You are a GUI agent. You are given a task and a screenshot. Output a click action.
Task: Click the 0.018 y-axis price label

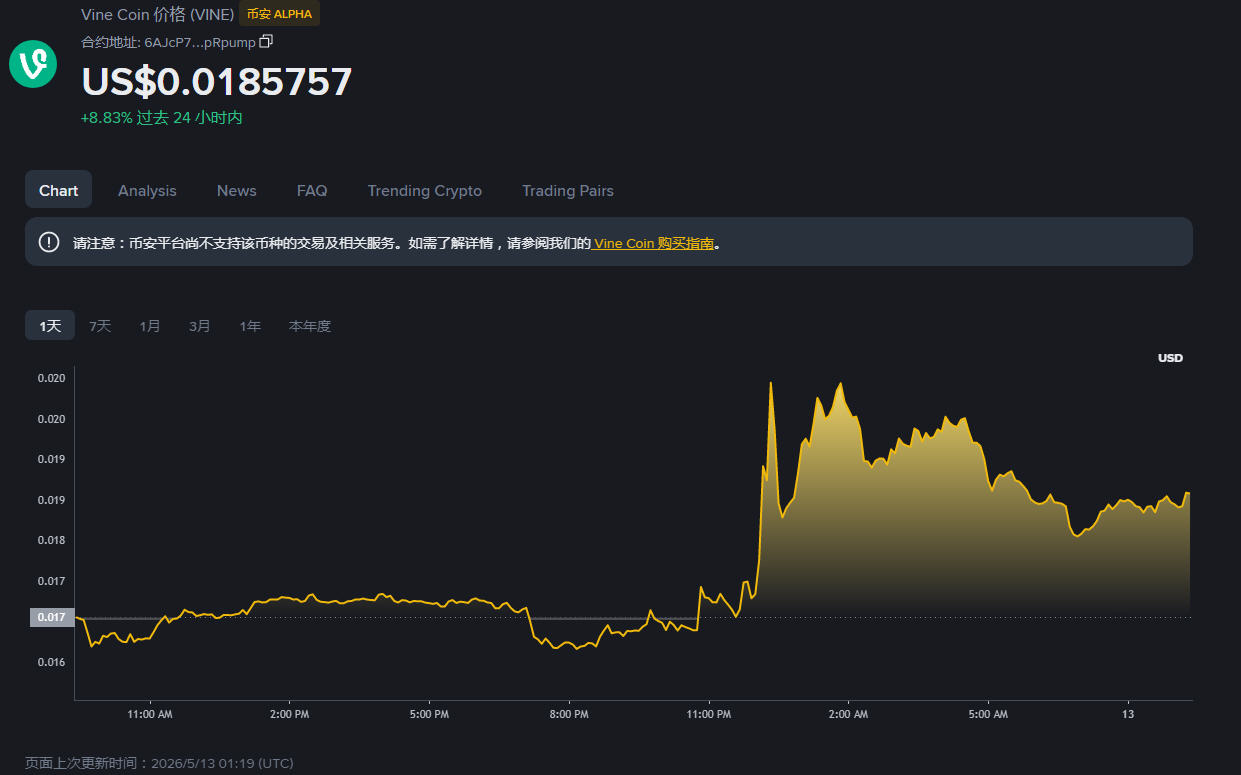(52, 540)
